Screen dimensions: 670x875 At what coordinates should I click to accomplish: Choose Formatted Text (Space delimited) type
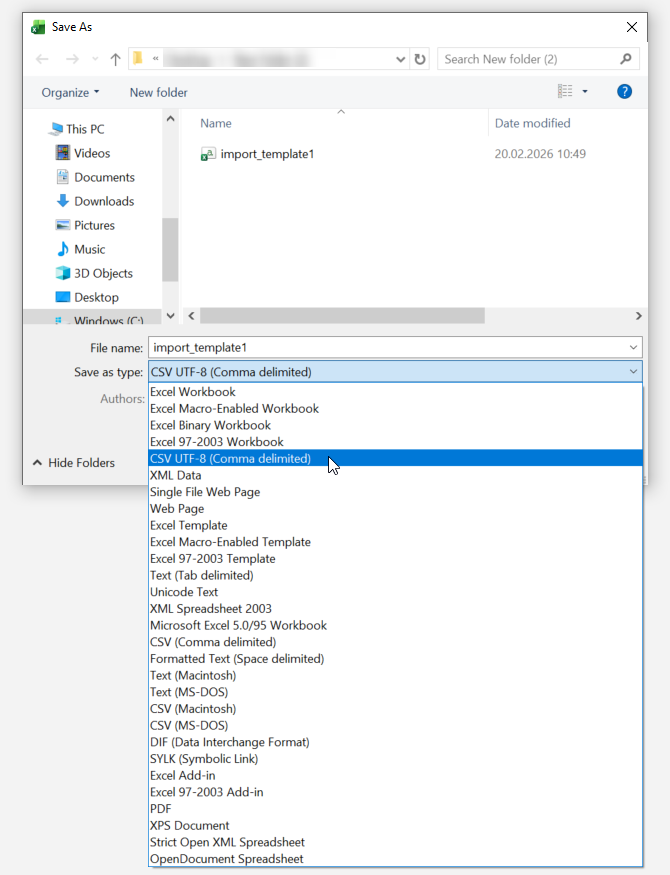tap(396, 658)
